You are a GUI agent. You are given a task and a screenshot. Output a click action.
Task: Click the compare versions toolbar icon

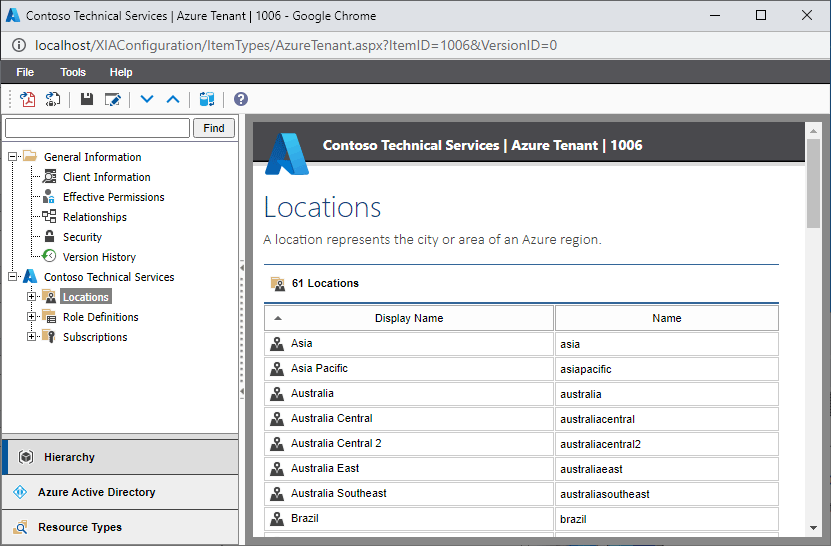click(207, 99)
